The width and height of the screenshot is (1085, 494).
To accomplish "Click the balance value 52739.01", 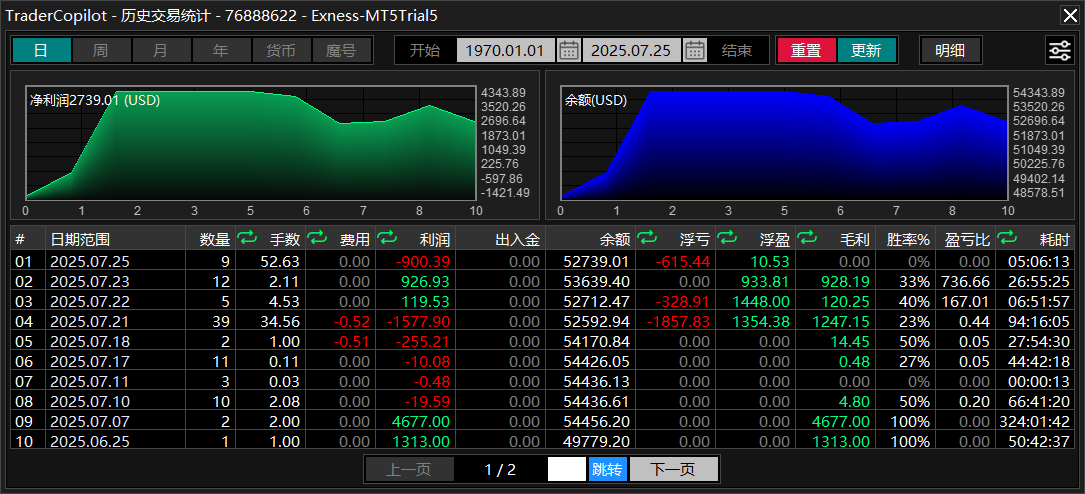I will tap(596, 262).
